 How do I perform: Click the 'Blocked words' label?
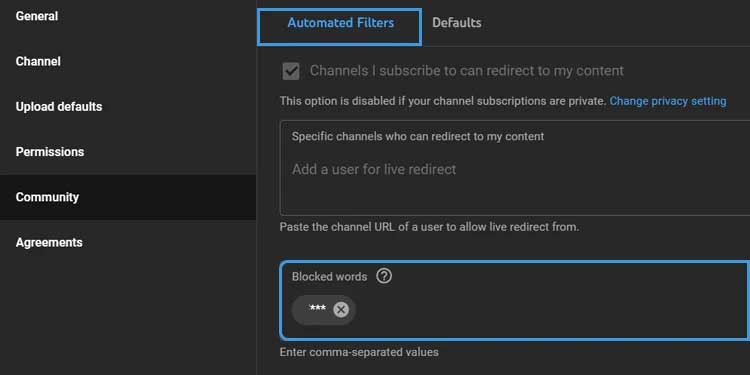[330, 276]
